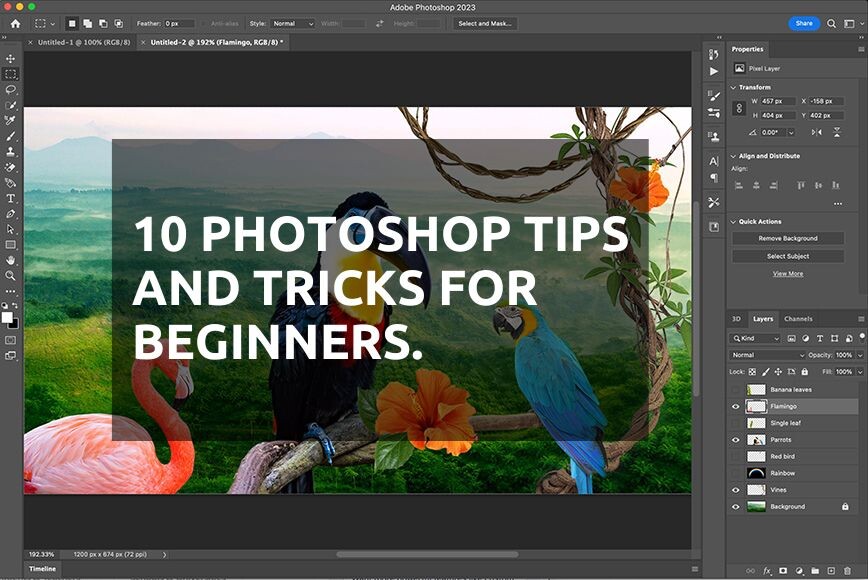
Task: Pick the Zoom tool
Action: tap(11, 276)
